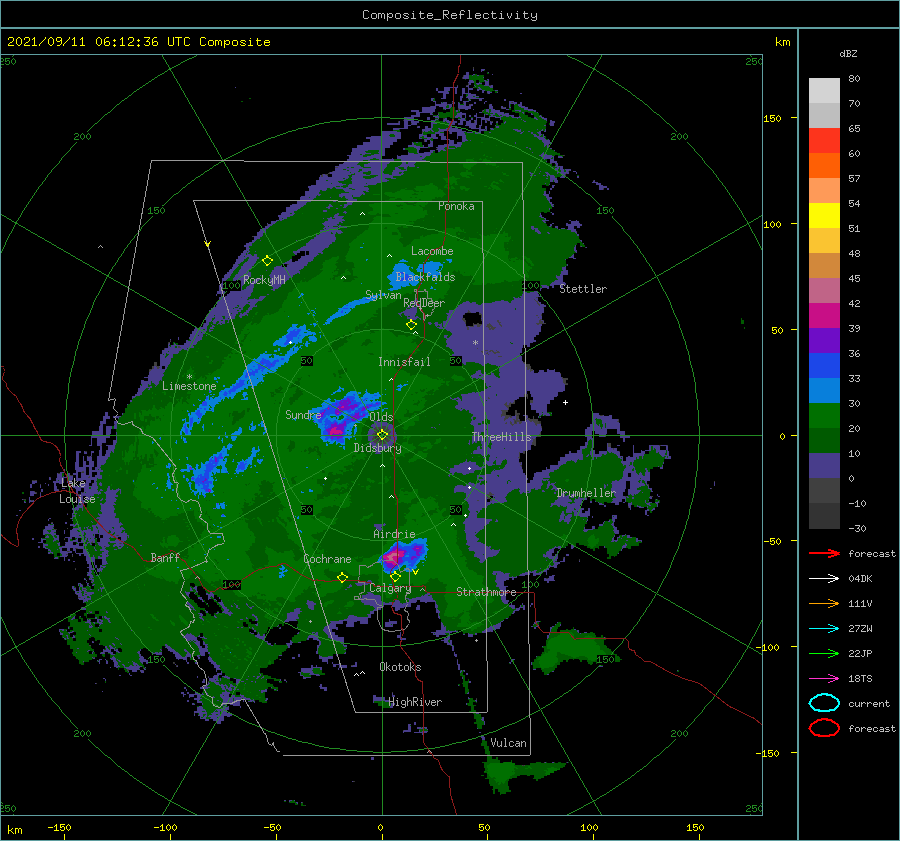The width and height of the screenshot is (900, 841).
Task: Click the red forecast ellipse symbol
Action: pyautogui.click(x=824, y=728)
